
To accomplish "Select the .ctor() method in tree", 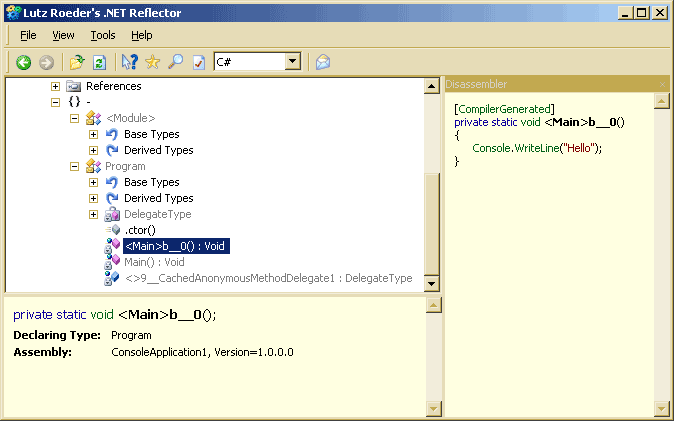I will [139, 230].
